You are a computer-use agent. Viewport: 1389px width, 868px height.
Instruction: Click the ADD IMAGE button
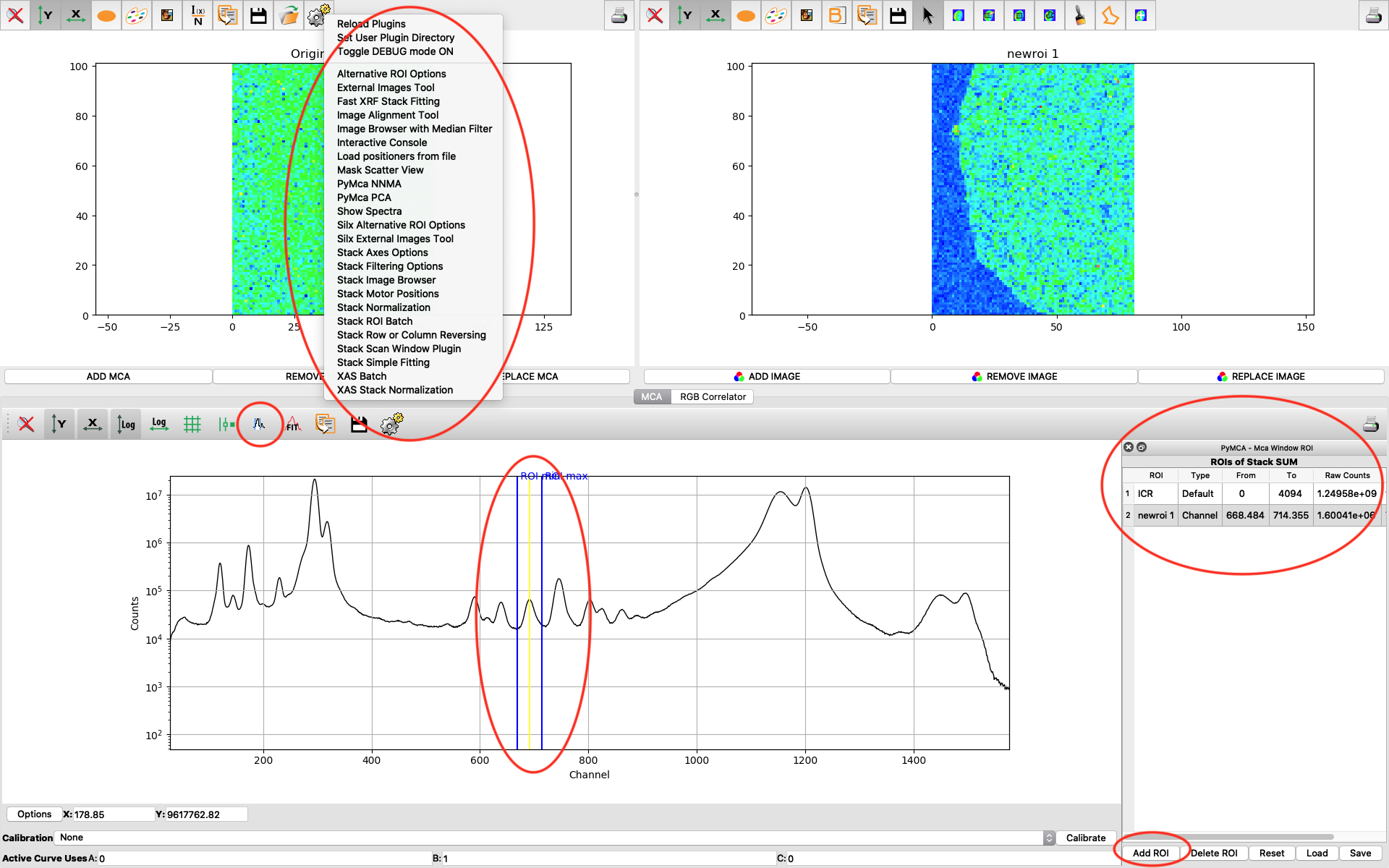767,376
